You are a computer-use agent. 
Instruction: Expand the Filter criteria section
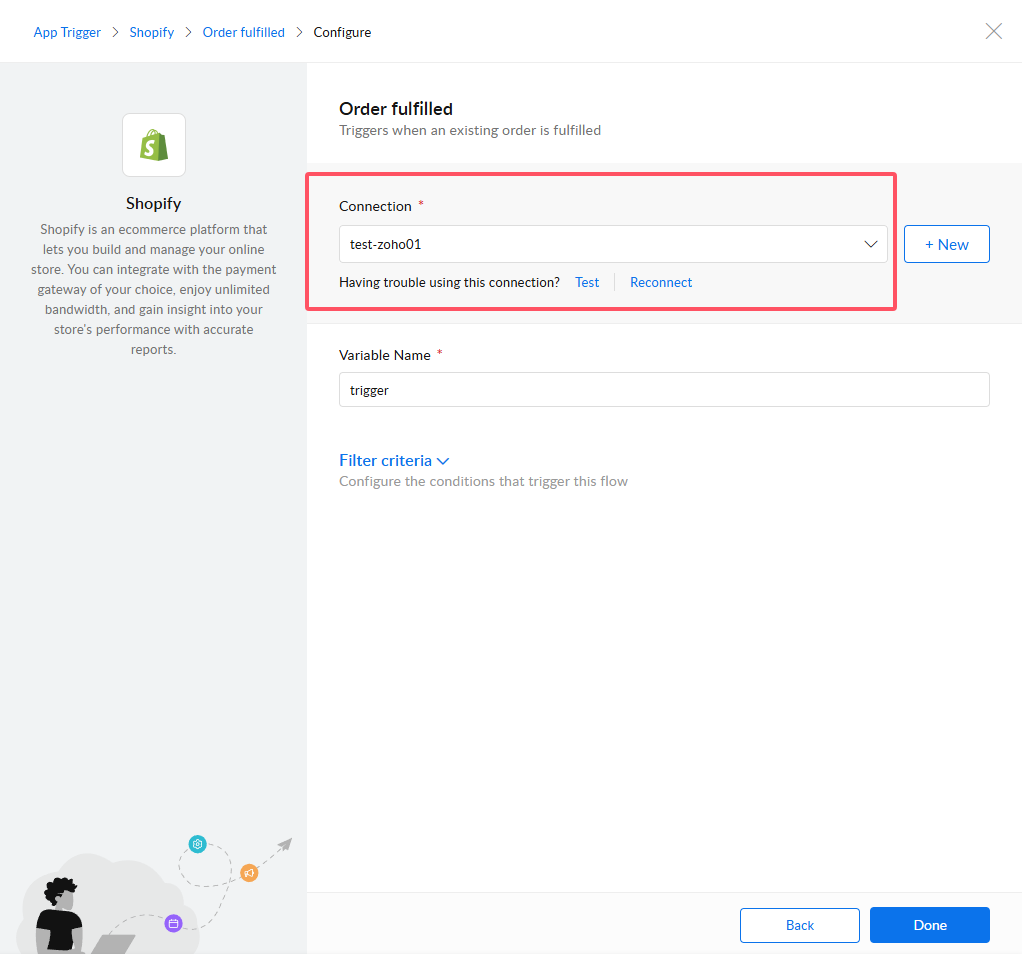point(394,461)
